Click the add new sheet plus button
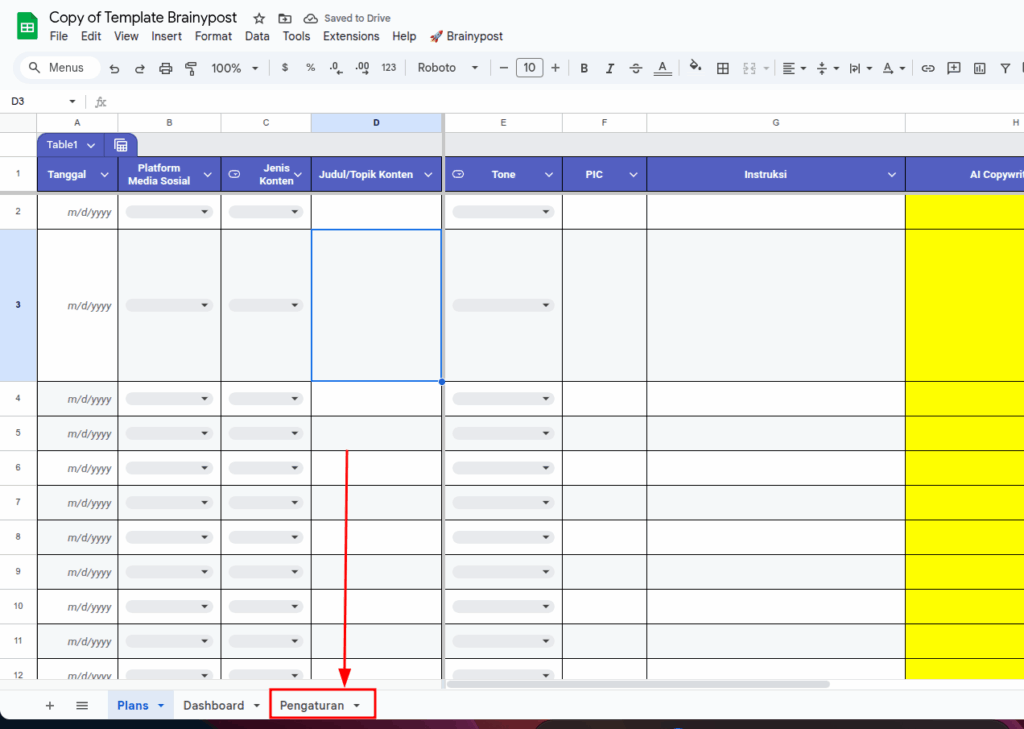This screenshot has width=1024, height=729. pos(50,705)
